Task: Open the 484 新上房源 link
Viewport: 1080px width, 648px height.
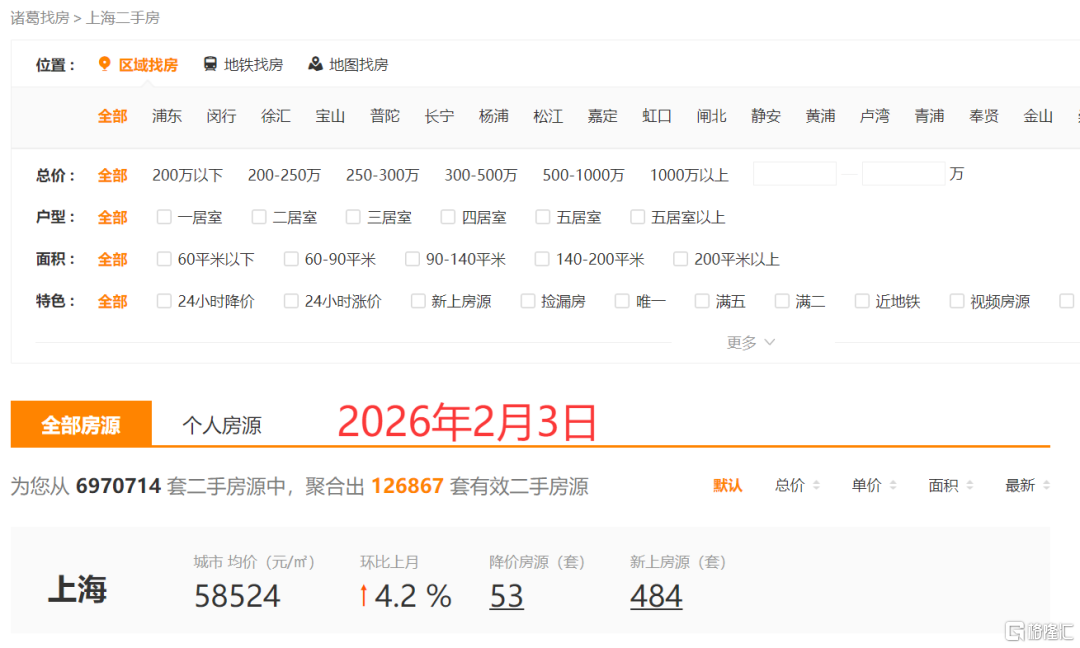Action: 656,596
